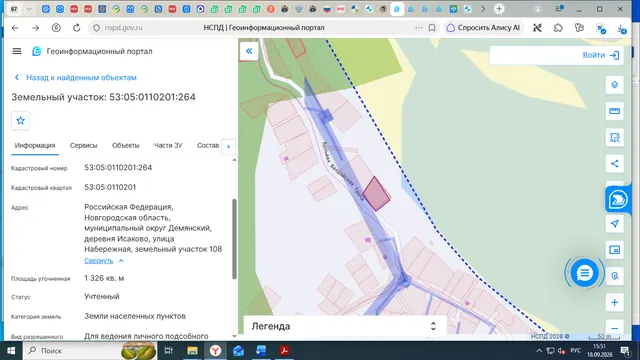Open Task View on the taskbar
Viewport: 640px width, 360px height.
coord(168,351)
